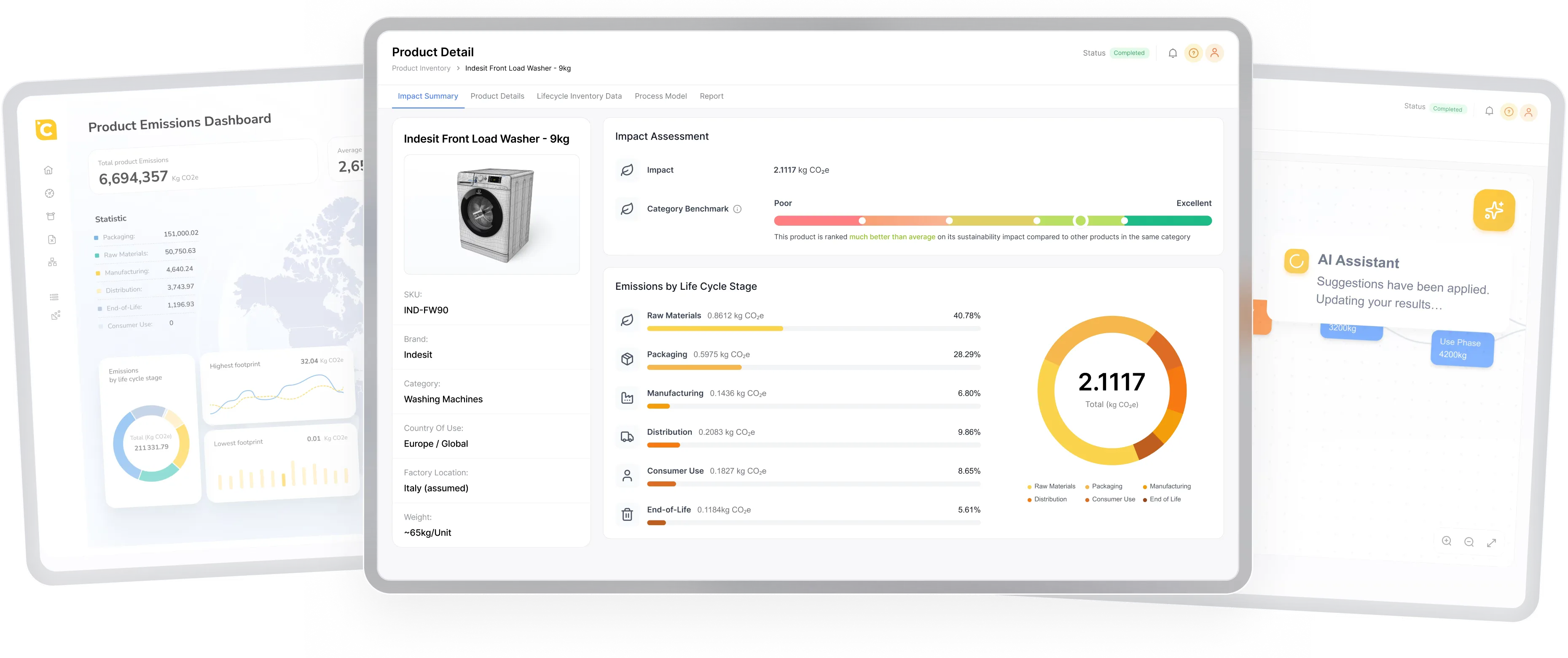Viewport: 1568px width, 658px height.
Task: Click the Manufacturing factory icon
Action: [x=627, y=398]
